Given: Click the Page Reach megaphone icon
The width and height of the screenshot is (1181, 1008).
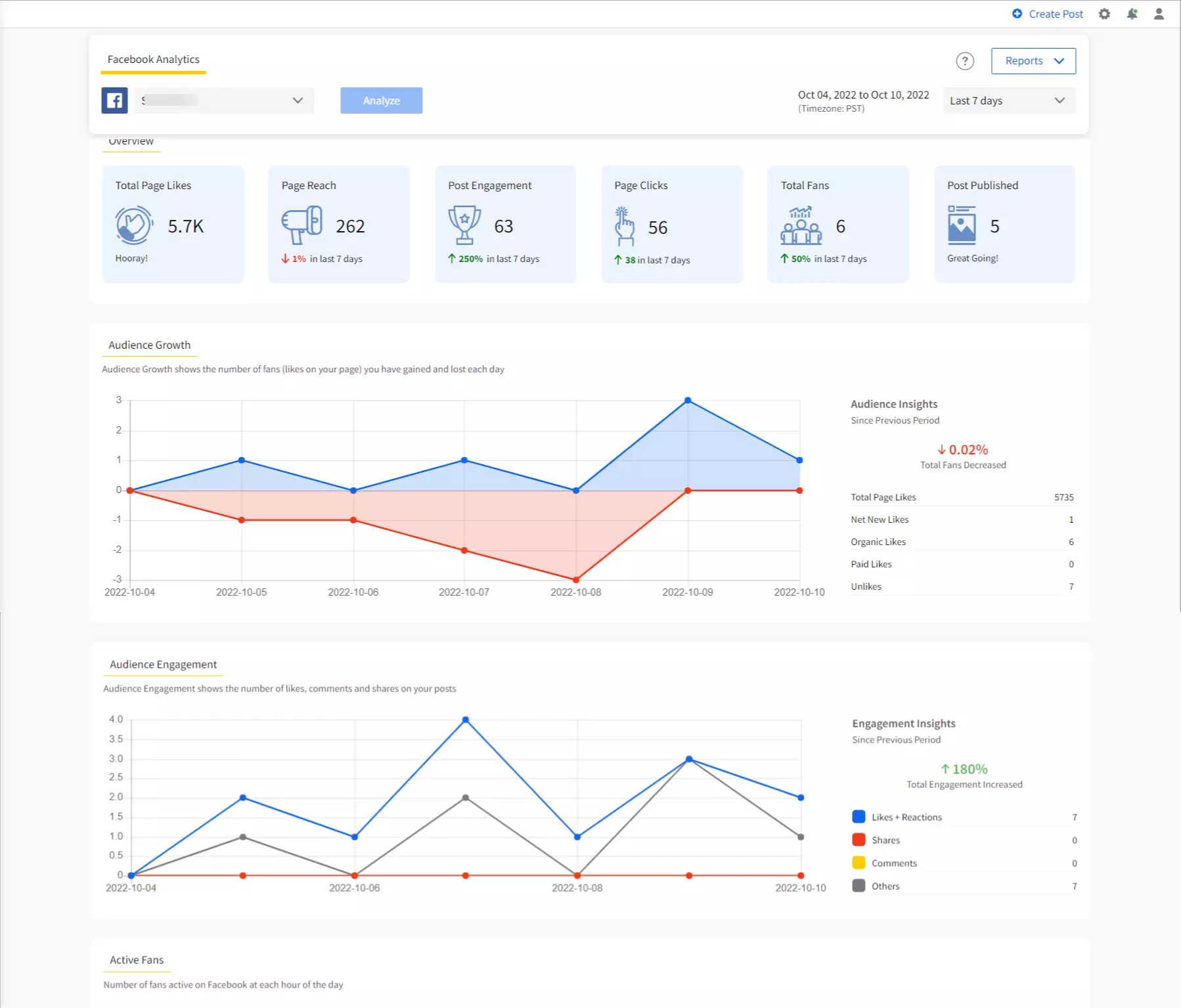Looking at the screenshot, I should pyautogui.click(x=301, y=225).
